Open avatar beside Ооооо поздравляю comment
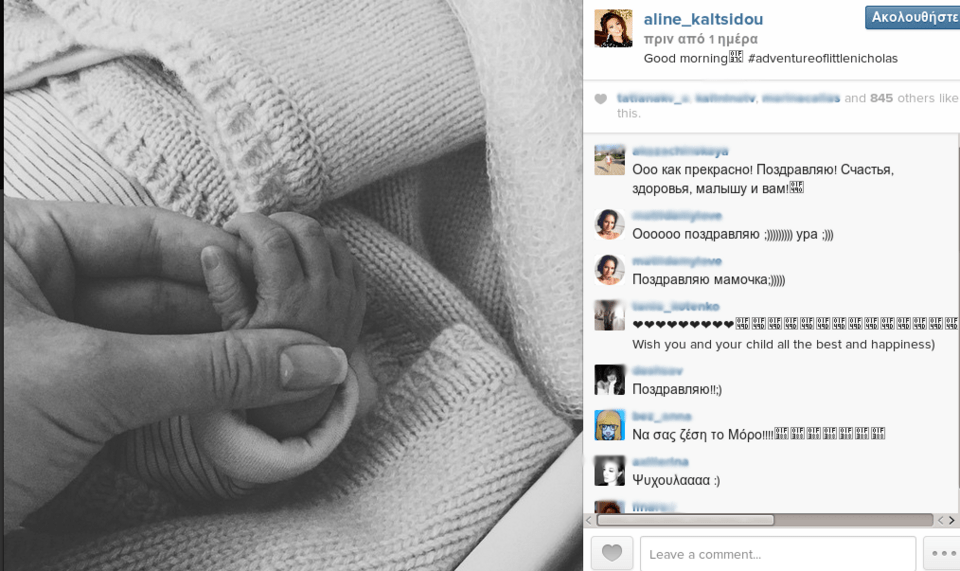 pyautogui.click(x=609, y=224)
